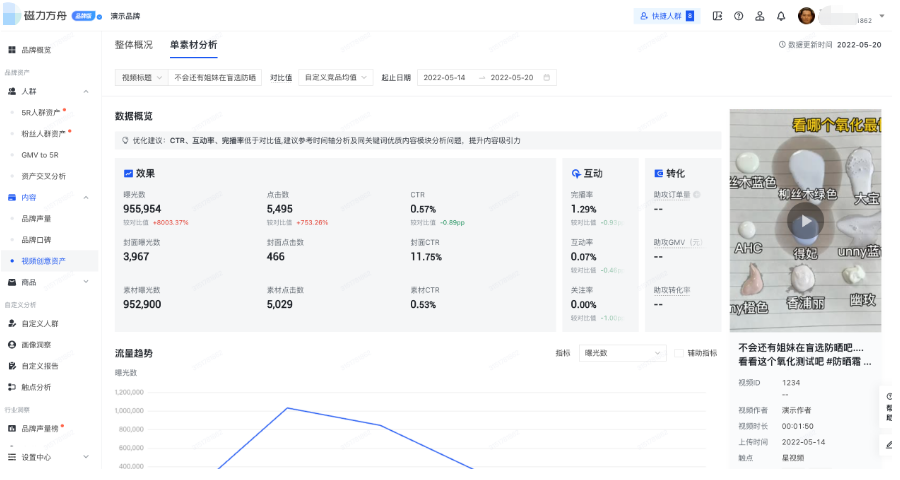The image size is (900, 480).
Task: Click the 自定义报告 document icon
Action: [x=11, y=366]
